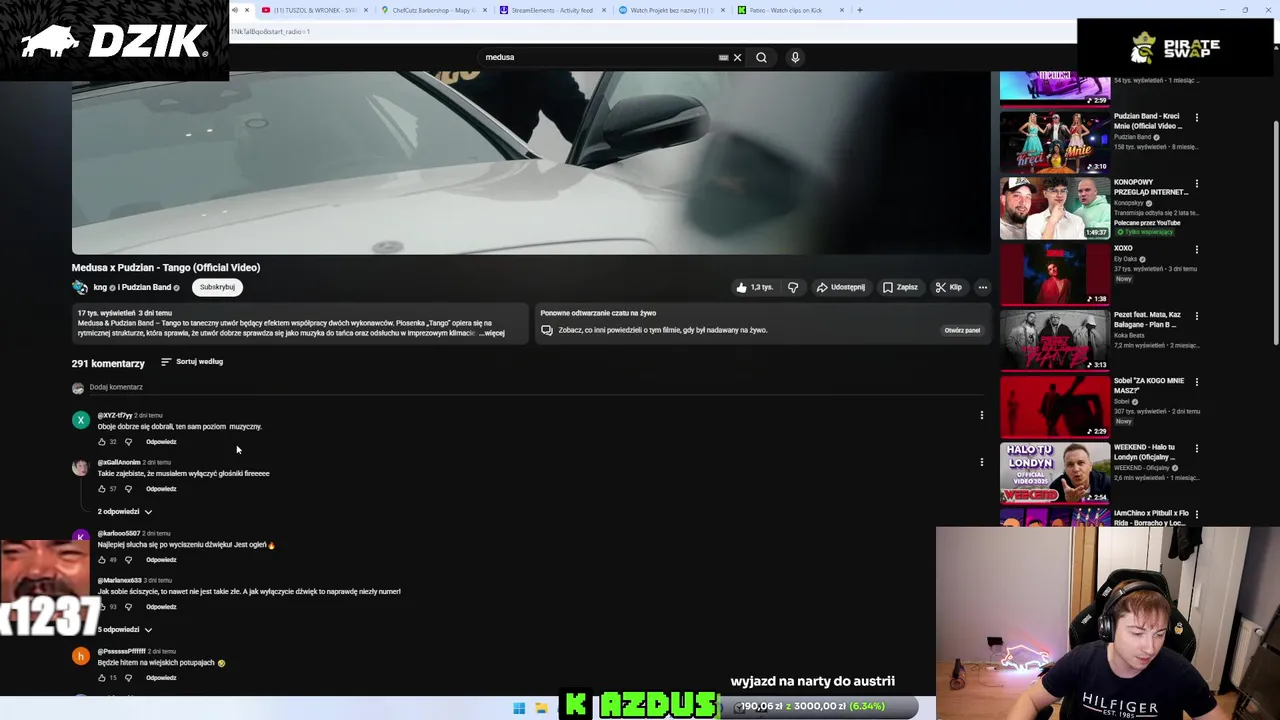Open options for KONOPOWY PRZEGLĄD suggestion
The height and width of the screenshot is (720, 1280).
[x=1196, y=184]
